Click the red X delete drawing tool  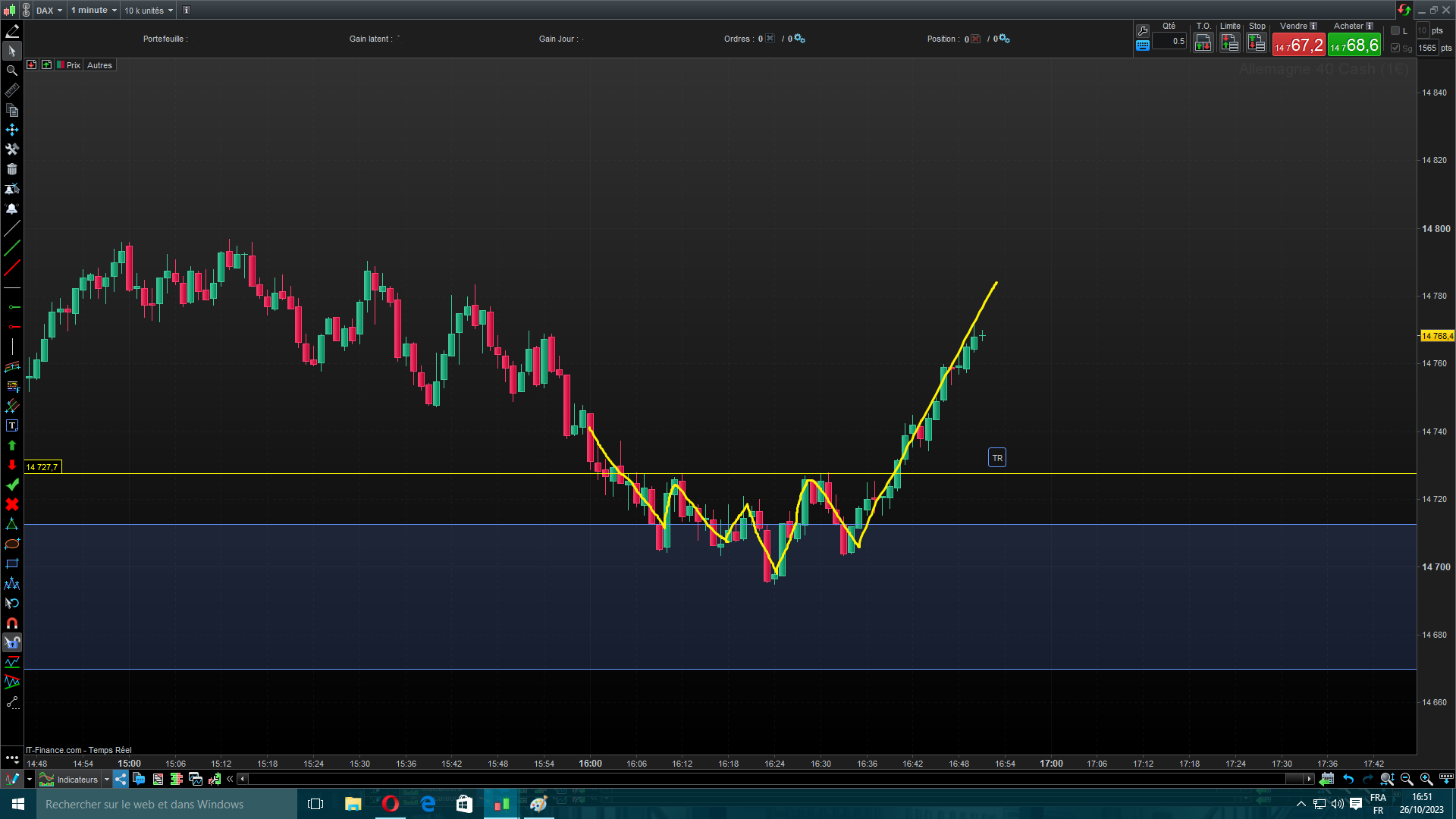(12, 504)
